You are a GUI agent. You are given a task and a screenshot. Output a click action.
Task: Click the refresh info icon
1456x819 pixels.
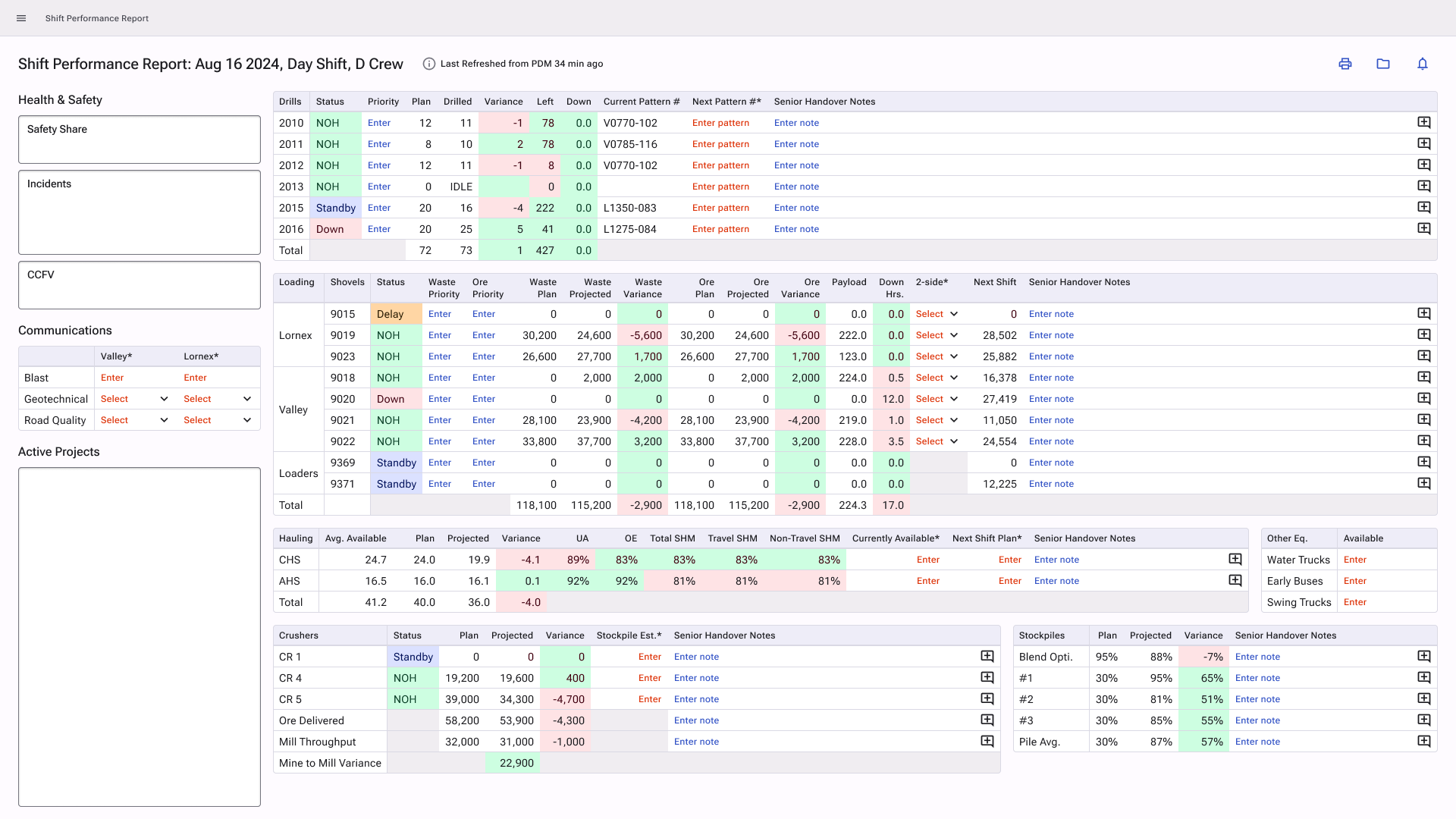428,64
